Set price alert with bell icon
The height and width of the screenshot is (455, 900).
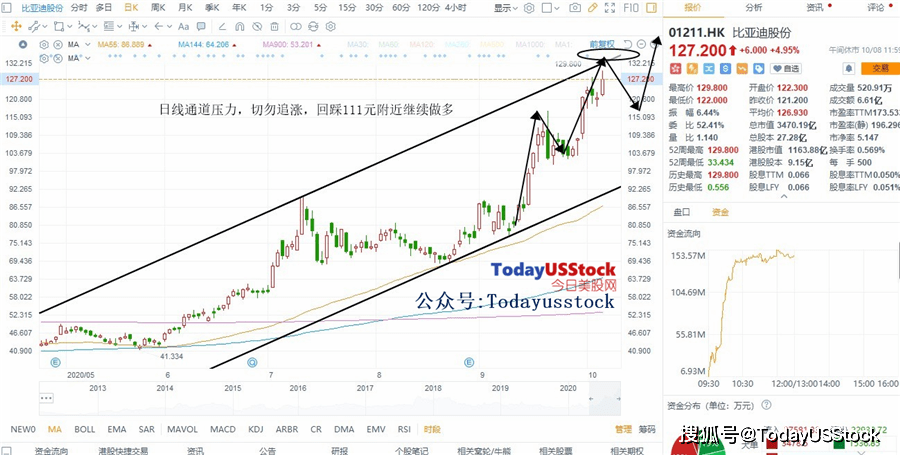pyautogui.click(x=848, y=68)
